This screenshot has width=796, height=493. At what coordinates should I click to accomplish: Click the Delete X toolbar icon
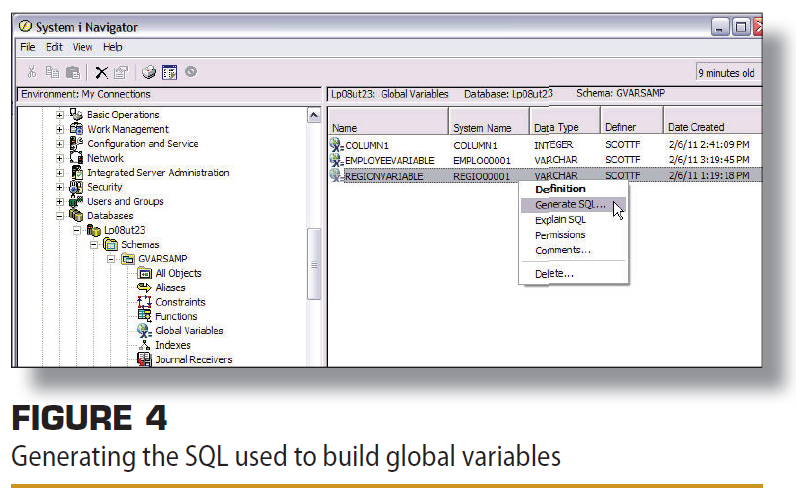(x=102, y=73)
